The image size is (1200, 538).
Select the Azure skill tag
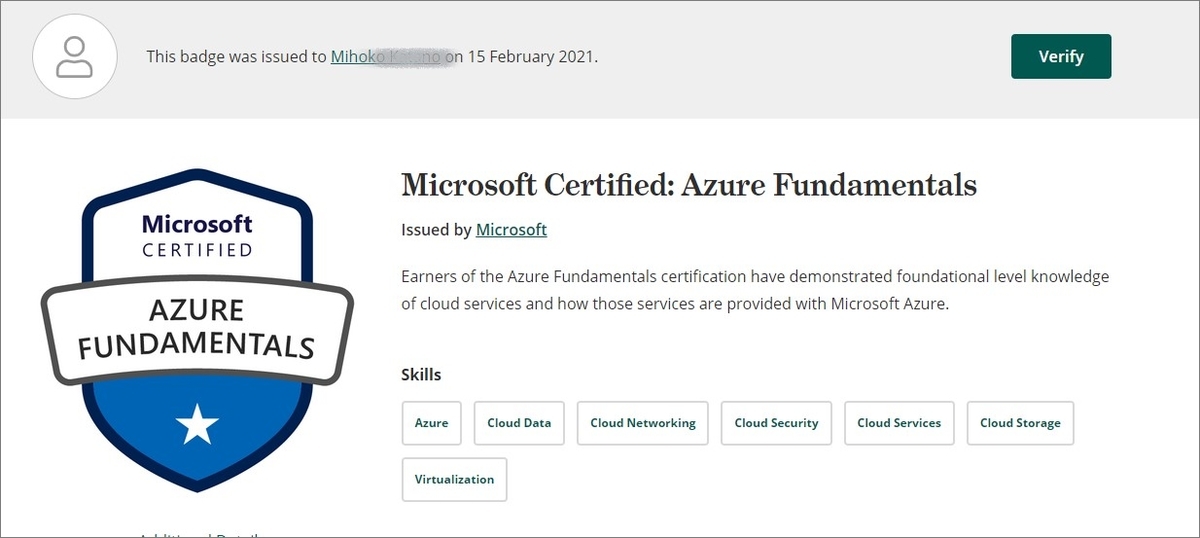(x=432, y=423)
